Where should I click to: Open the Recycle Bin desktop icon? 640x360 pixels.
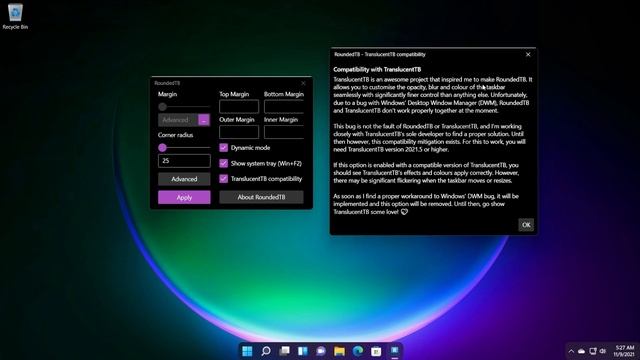click(x=15, y=16)
